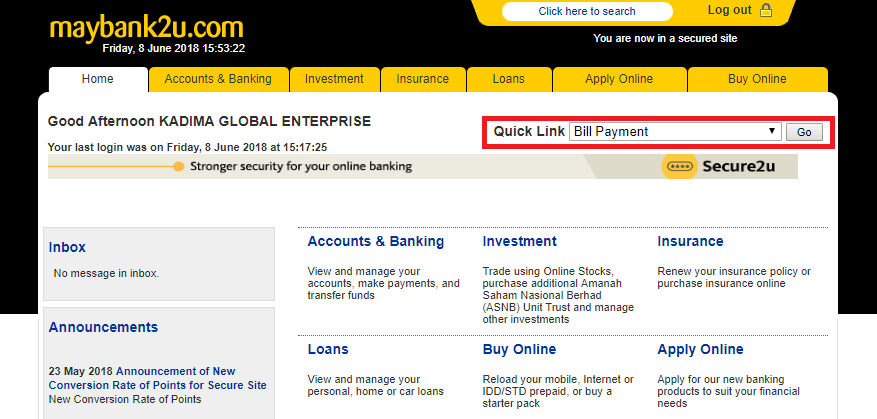The width and height of the screenshot is (877, 419).
Task: Select the Investment tab
Action: [334, 79]
